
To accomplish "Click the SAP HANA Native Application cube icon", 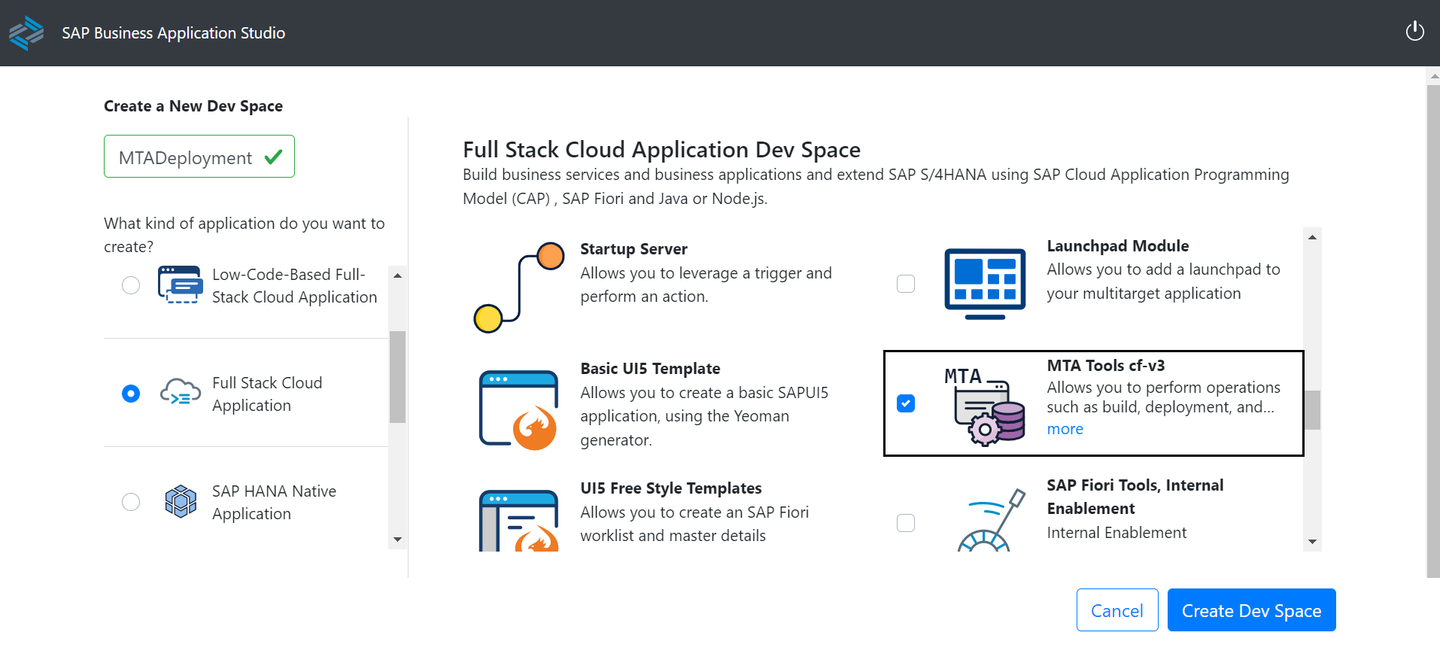I will point(180,501).
